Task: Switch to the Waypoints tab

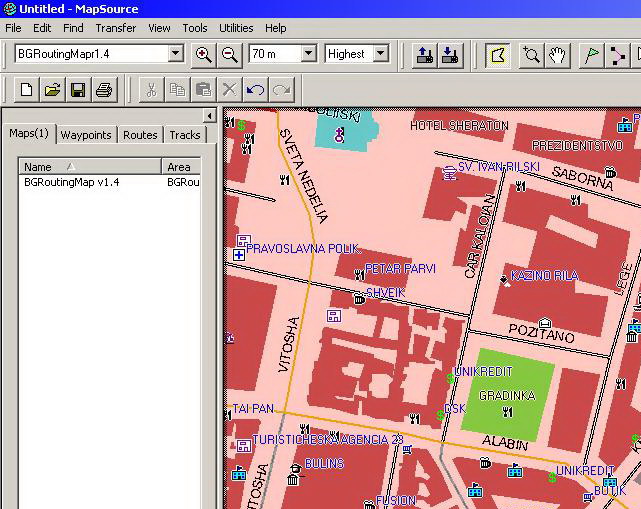Action: click(x=86, y=135)
